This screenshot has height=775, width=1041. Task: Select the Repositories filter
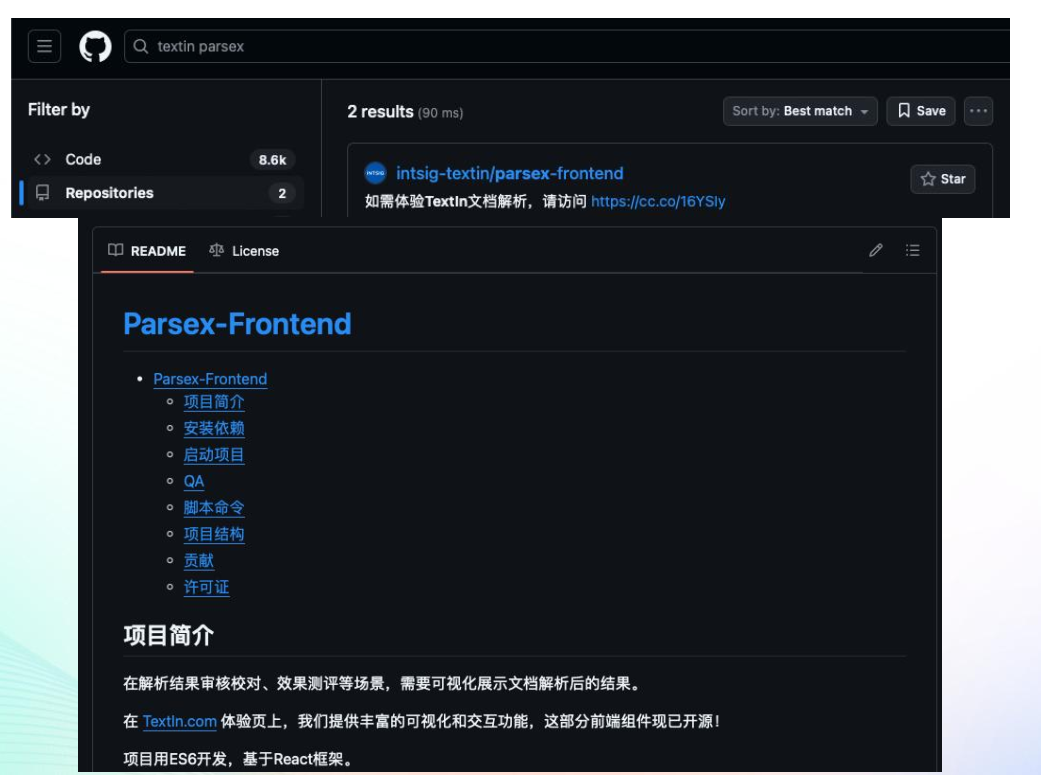pyautogui.click(x=163, y=193)
